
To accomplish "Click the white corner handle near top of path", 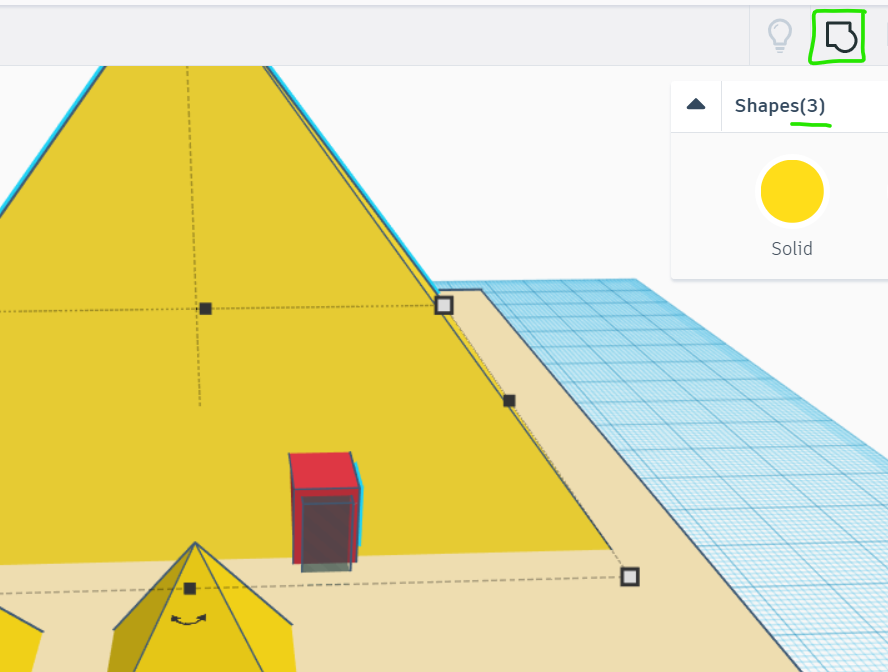I will click(444, 306).
